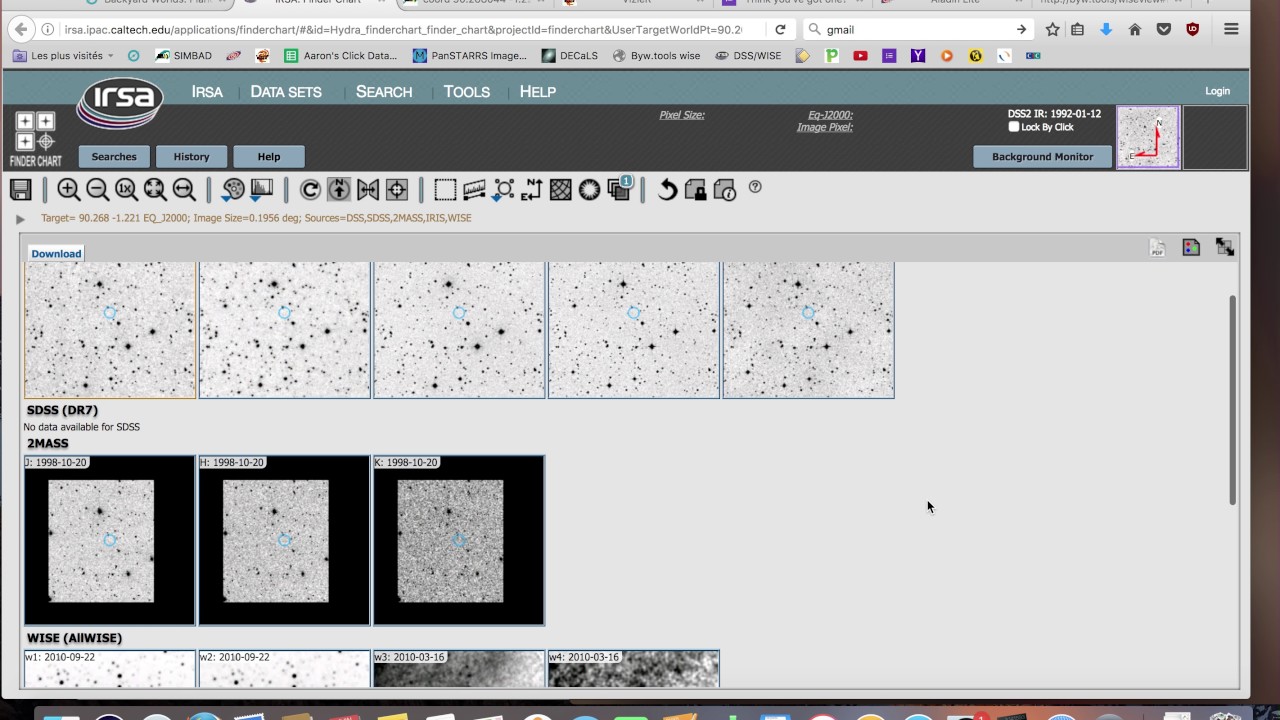Image resolution: width=1280 pixels, height=720 pixels.
Task: Open the marker overlay dropdown
Action: tap(503, 189)
